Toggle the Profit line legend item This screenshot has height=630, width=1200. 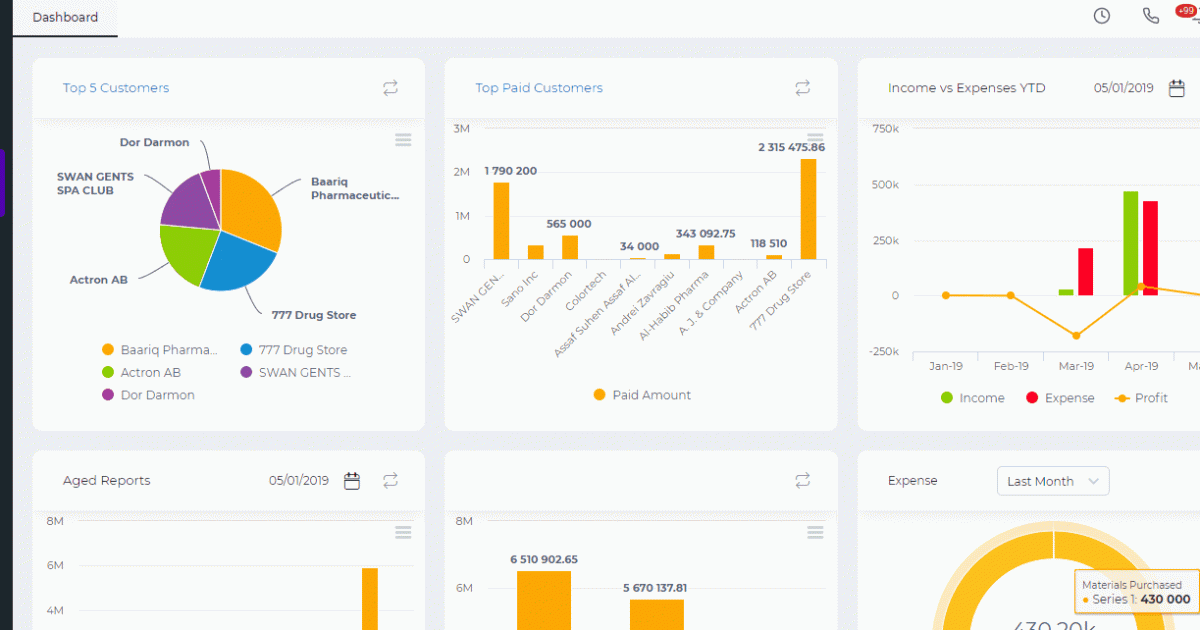tap(1141, 398)
